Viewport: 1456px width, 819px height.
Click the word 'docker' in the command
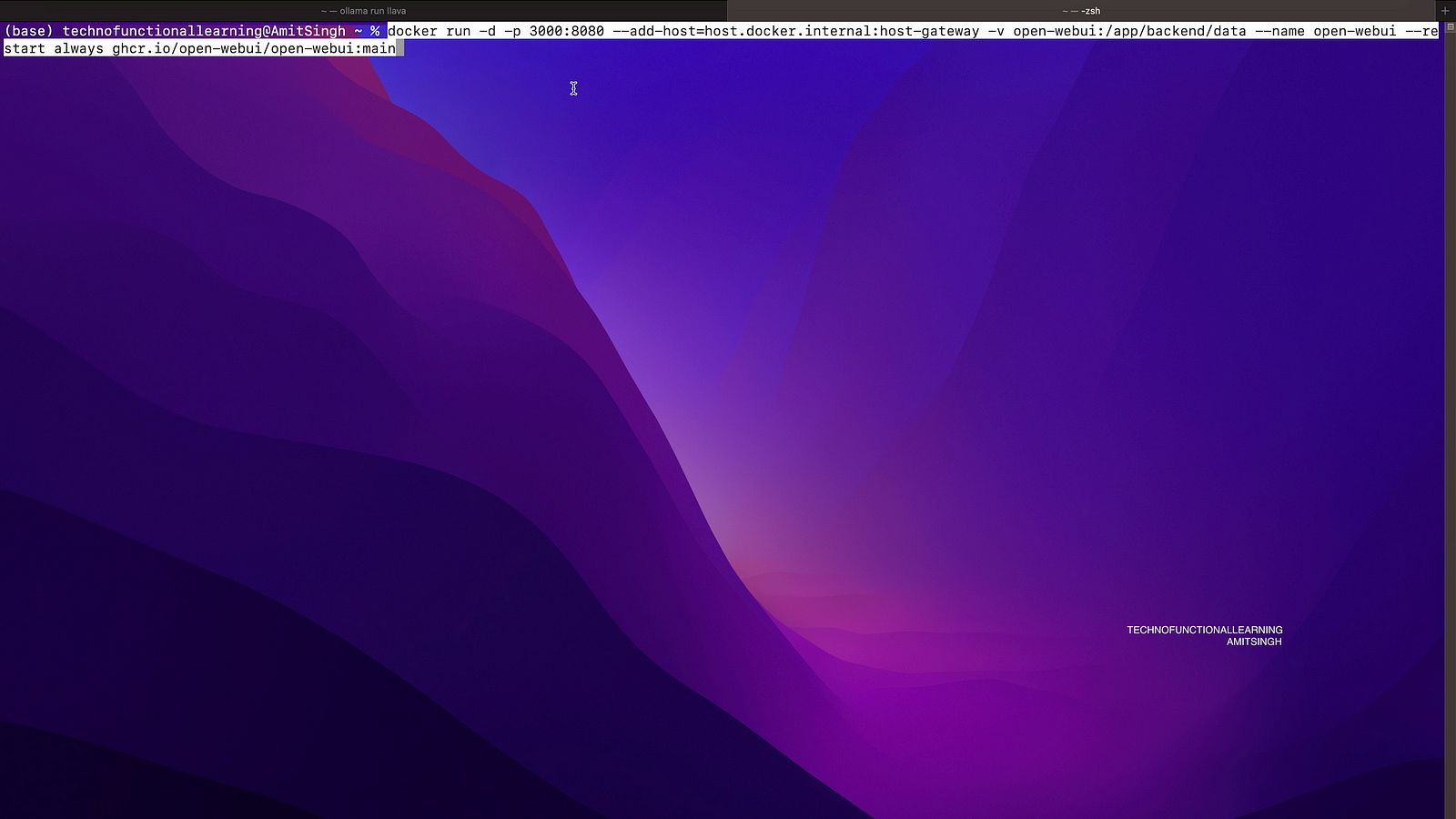(412, 31)
